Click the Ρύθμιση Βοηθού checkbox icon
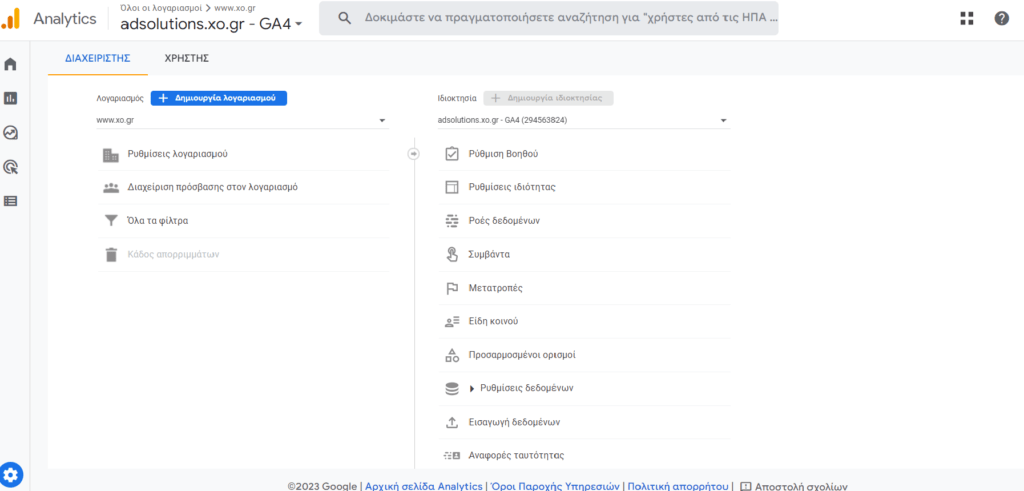This screenshot has height=491, width=1024. [452, 154]
